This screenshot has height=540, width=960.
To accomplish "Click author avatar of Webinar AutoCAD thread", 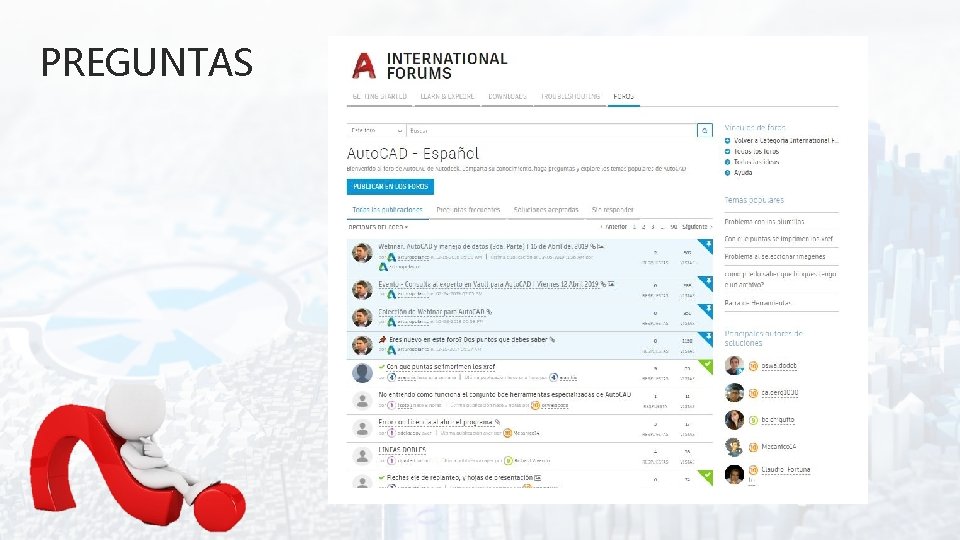I will tap(362, 252).
